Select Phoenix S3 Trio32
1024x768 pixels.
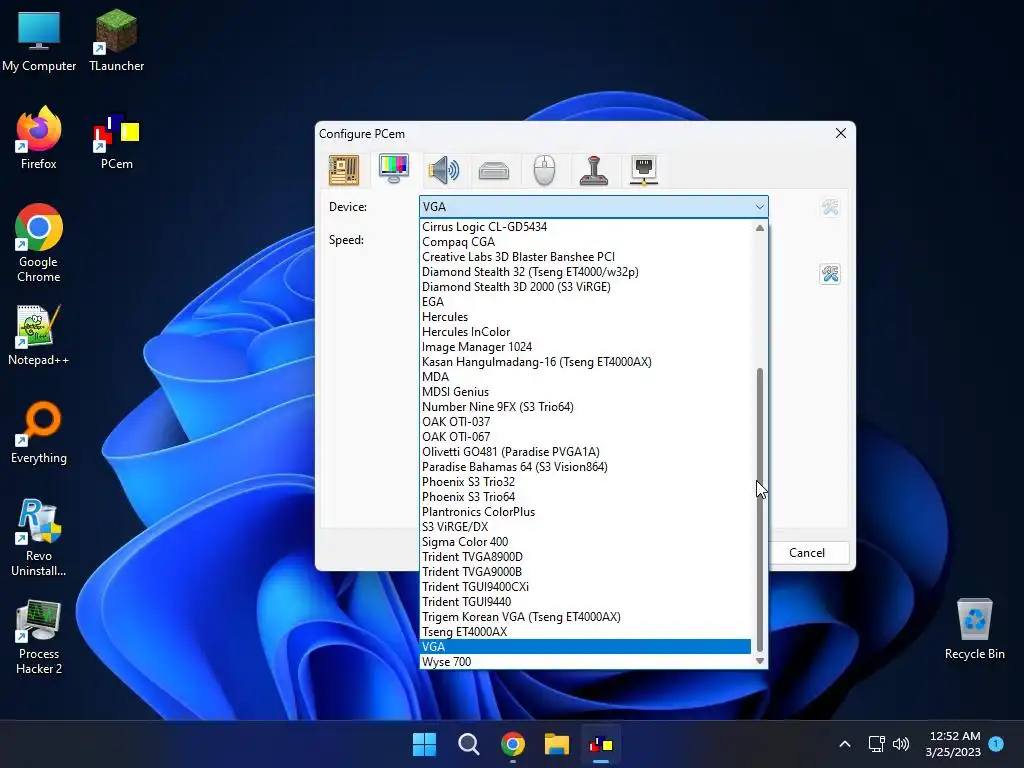(585, 482)
